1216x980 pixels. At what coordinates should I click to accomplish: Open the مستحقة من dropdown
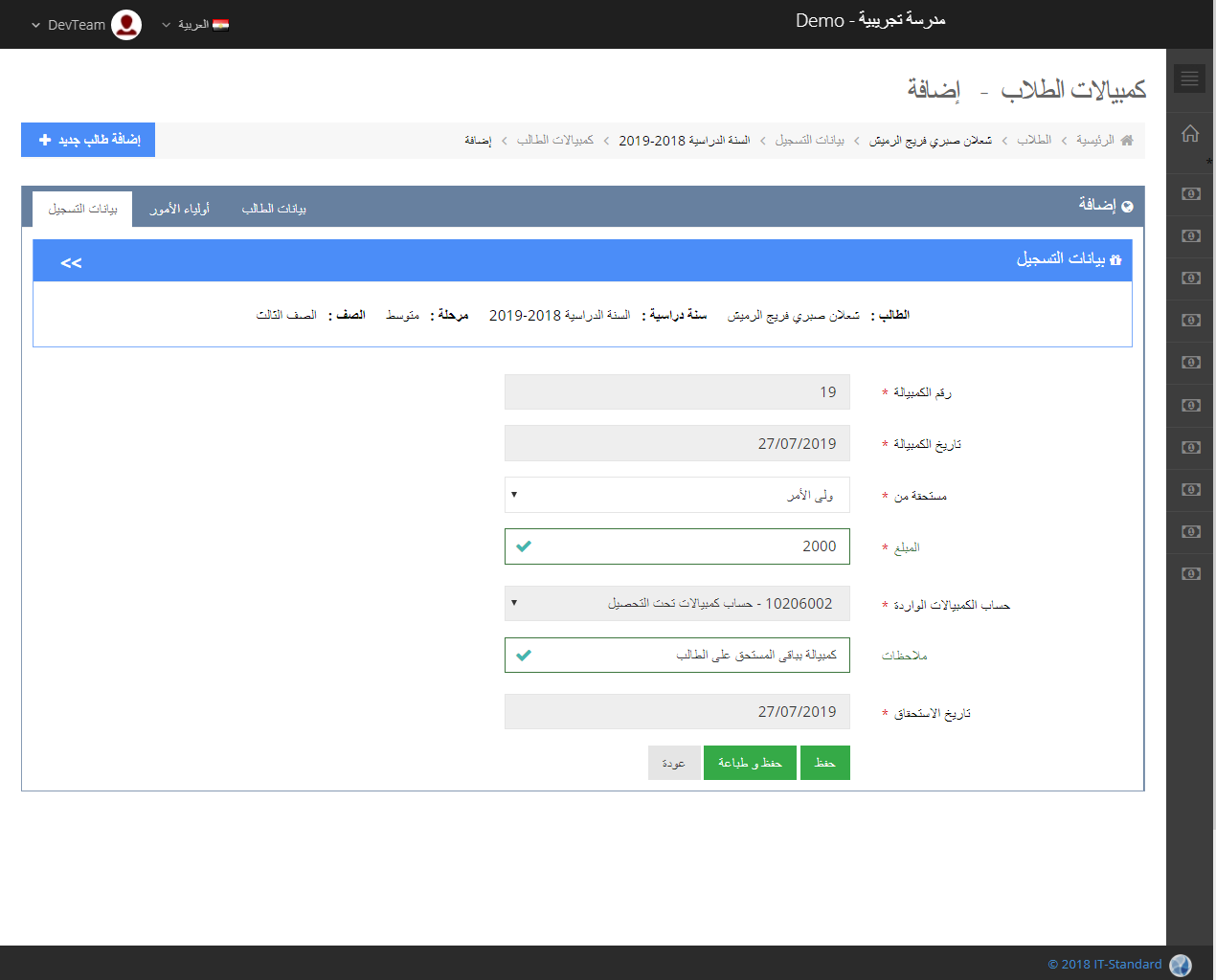677,495
